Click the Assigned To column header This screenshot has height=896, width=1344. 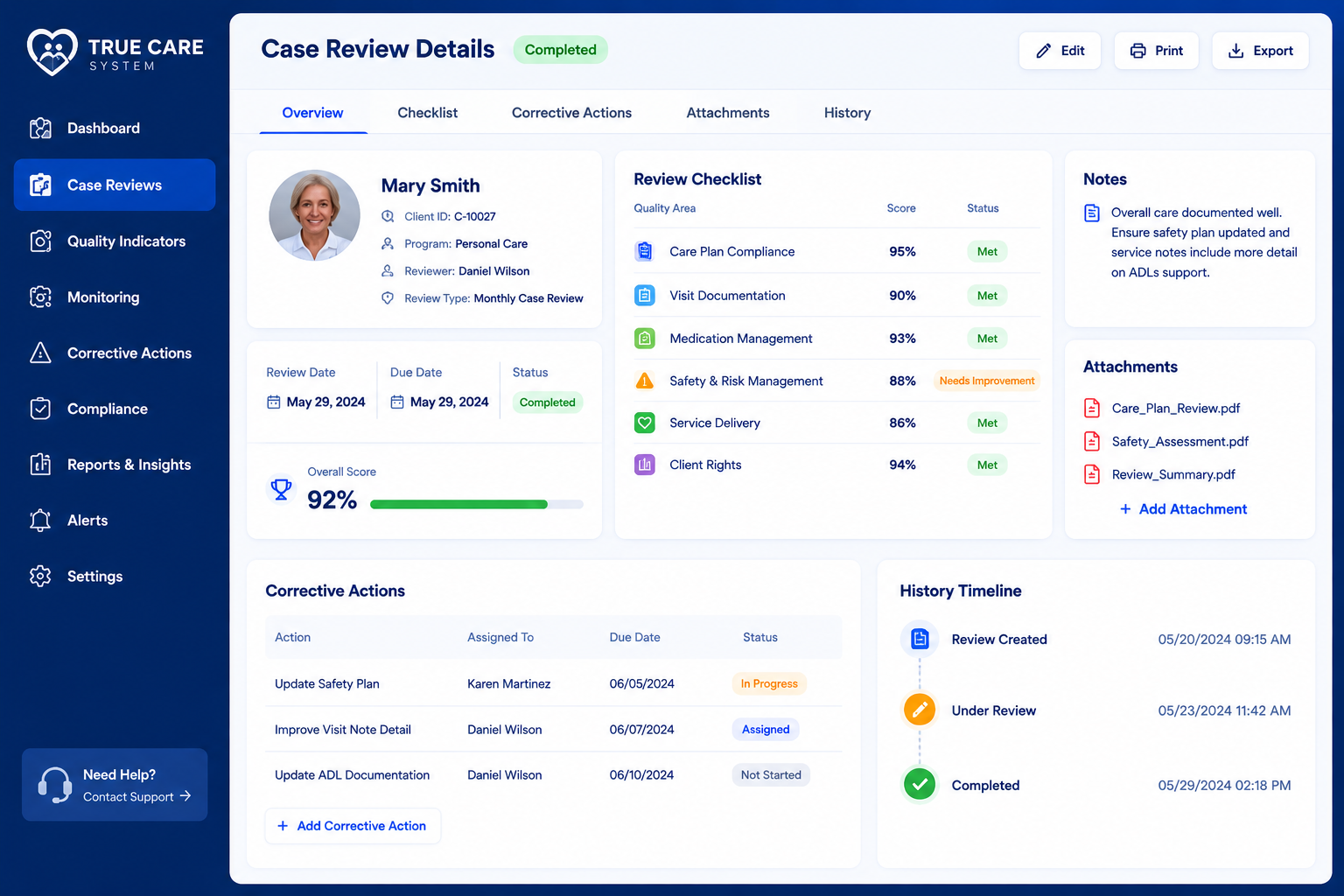coord(500,638)
